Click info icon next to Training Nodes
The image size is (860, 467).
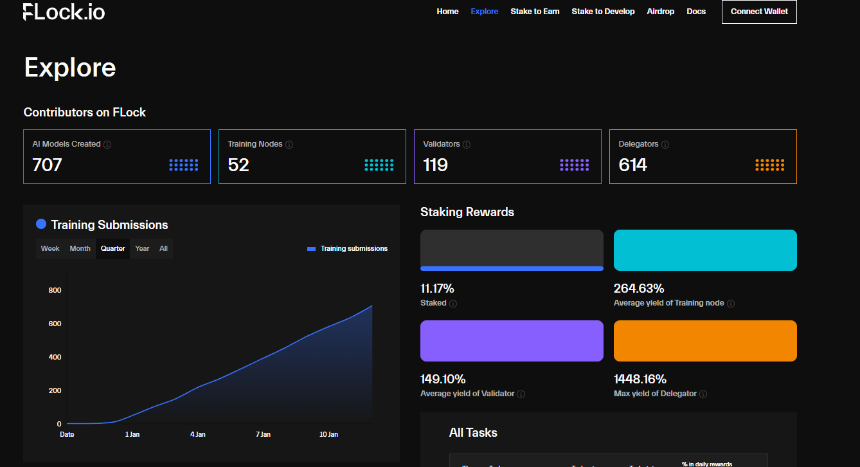click(289, 144)
